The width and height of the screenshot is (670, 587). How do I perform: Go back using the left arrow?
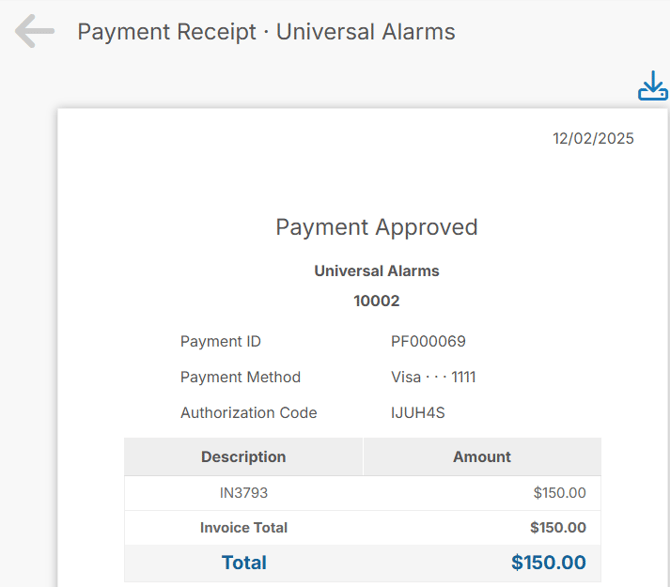[x=34, y=32]
